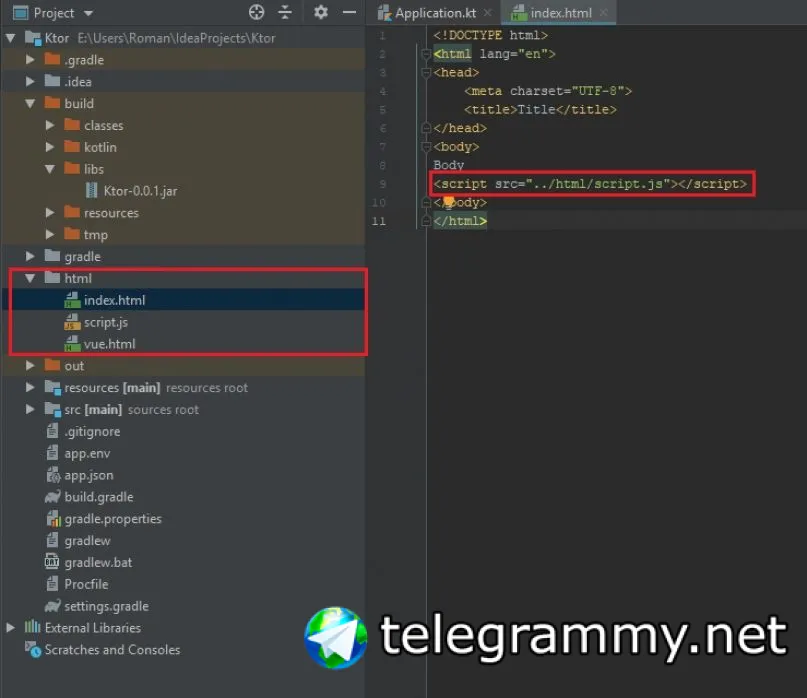The width and height of the screenshot is (807, 698).
Task: Collapse the html folder
Action: coord(30,278)
